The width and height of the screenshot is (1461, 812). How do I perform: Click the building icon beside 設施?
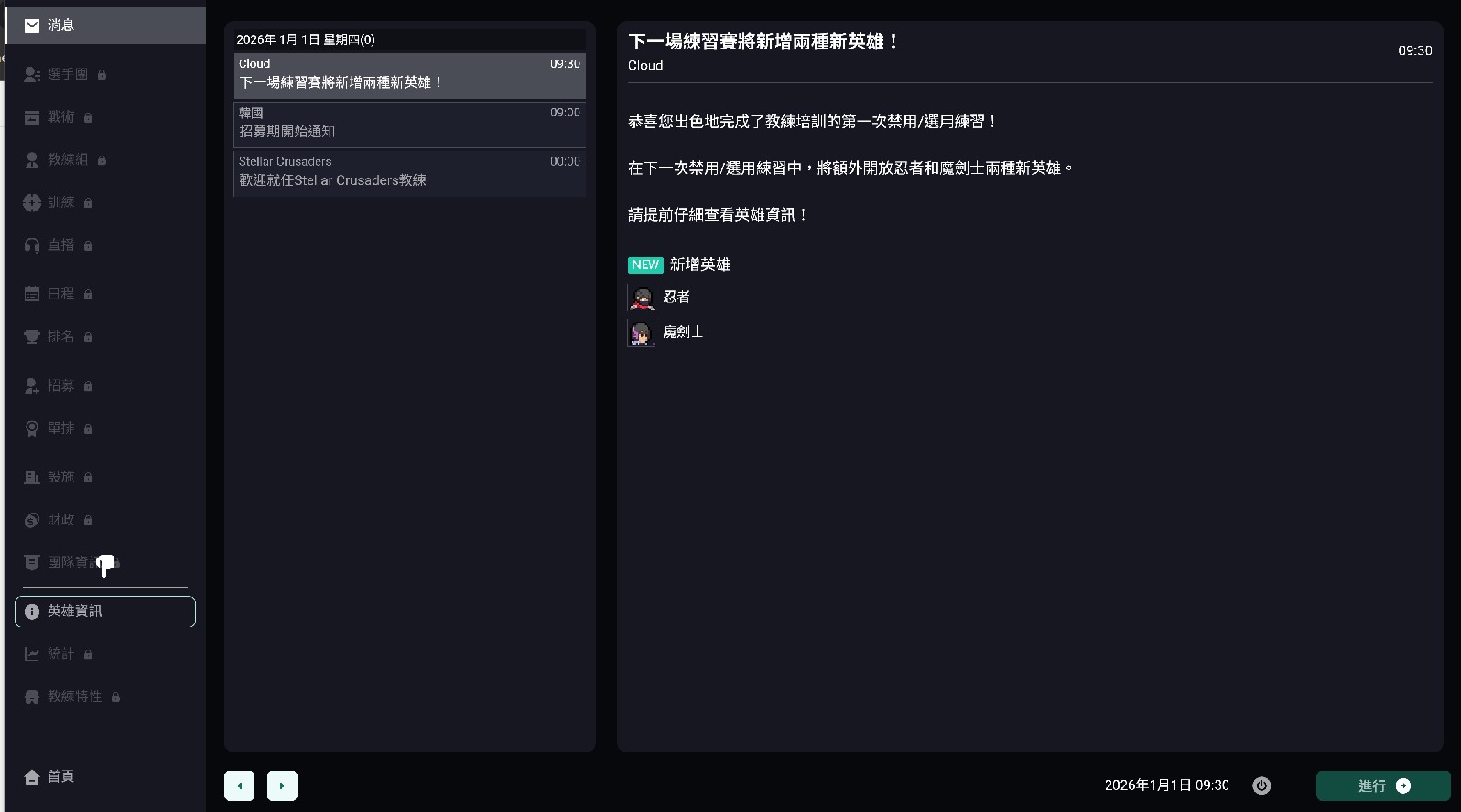(x=32, y=477)
